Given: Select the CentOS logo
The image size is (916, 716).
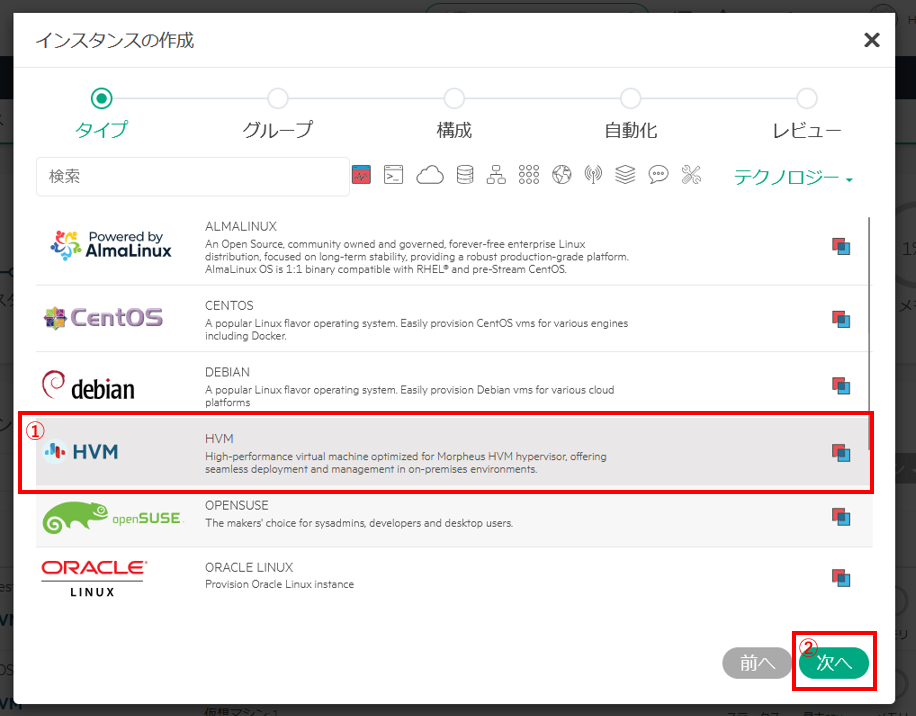Looking at the screenshot, I should click(x=103, y=318).
